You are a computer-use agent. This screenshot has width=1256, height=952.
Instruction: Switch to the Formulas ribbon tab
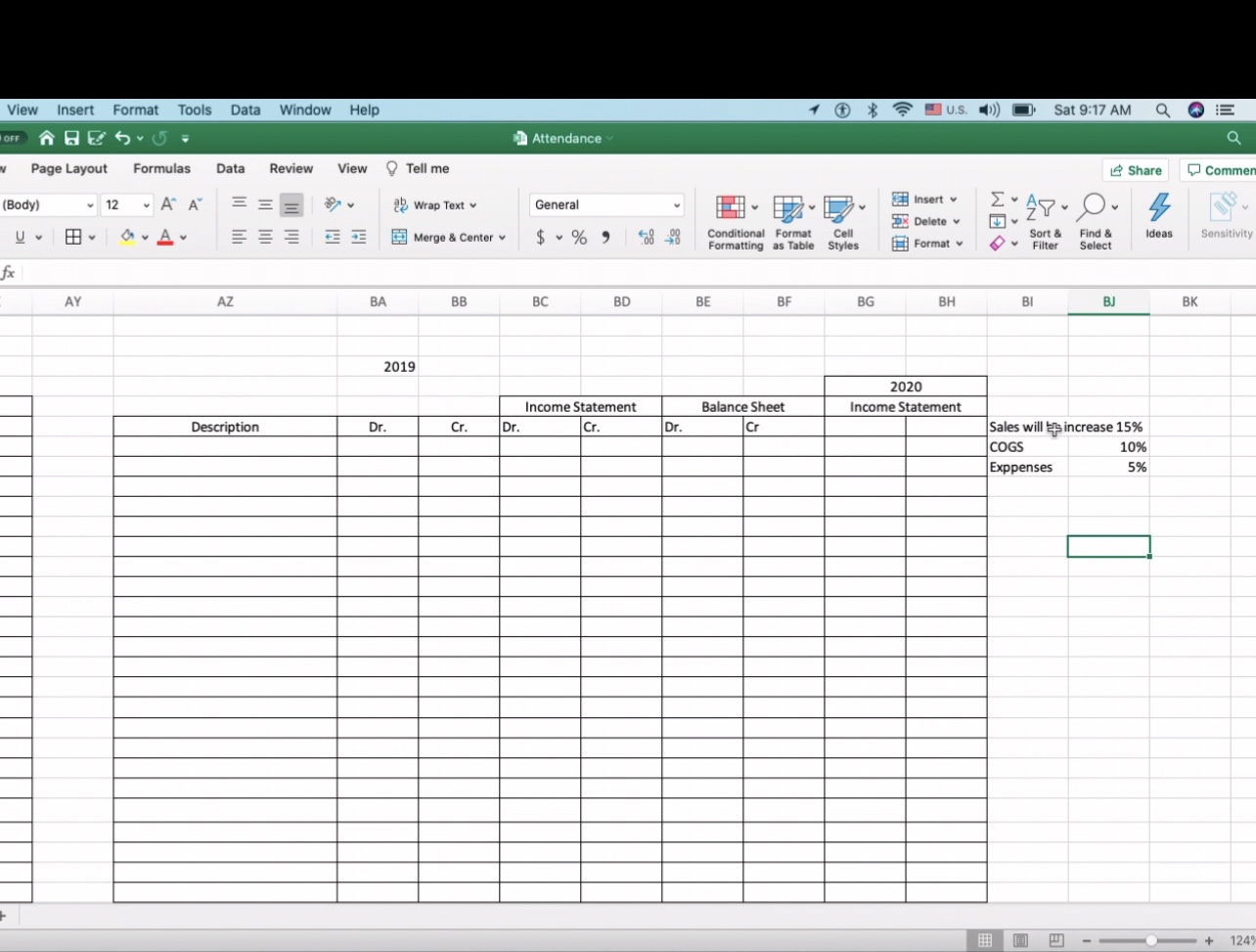tap(161, 168)
